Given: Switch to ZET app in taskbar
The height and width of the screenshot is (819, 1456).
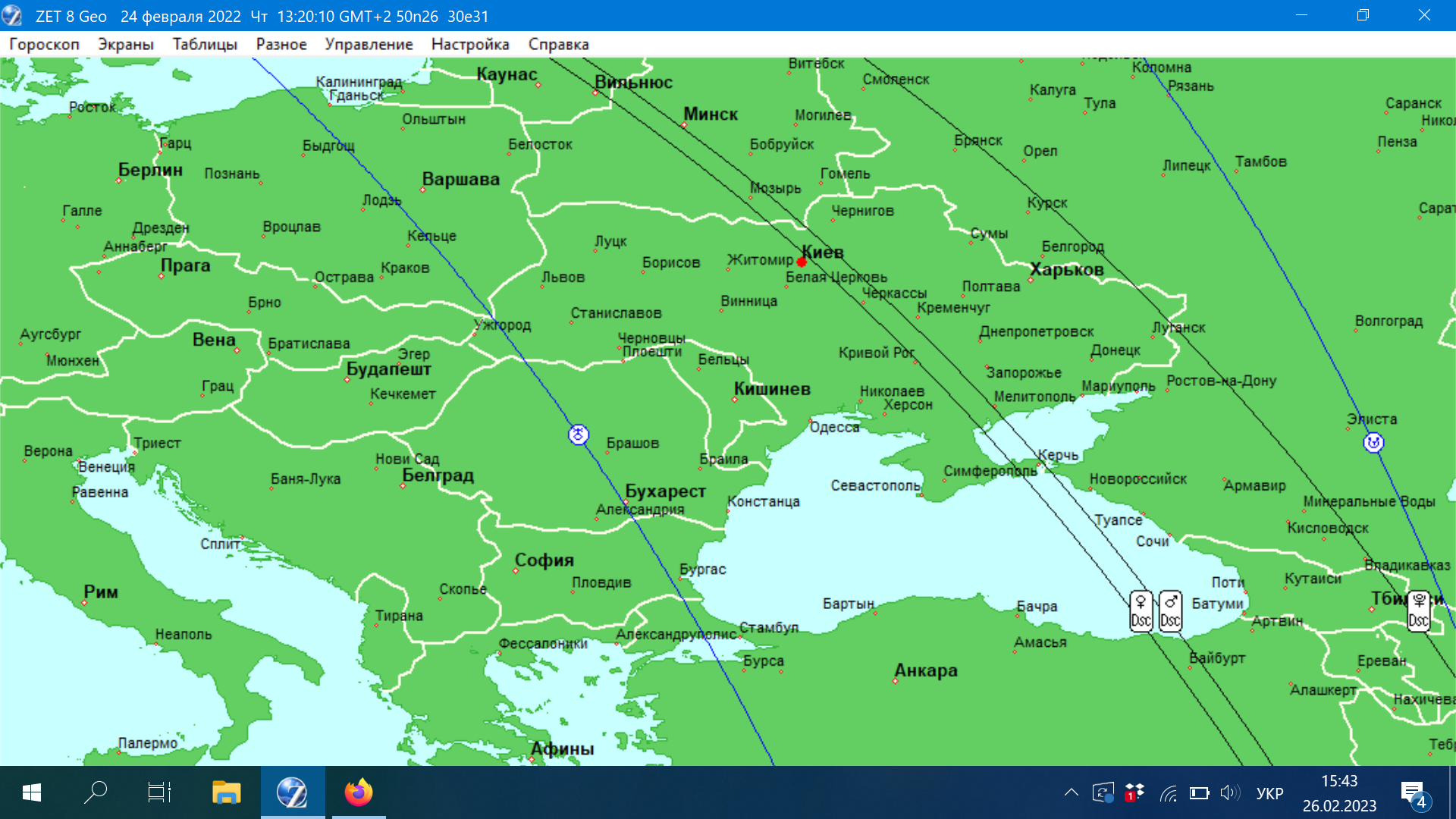Looking at the screenshot, I should 292,792.
